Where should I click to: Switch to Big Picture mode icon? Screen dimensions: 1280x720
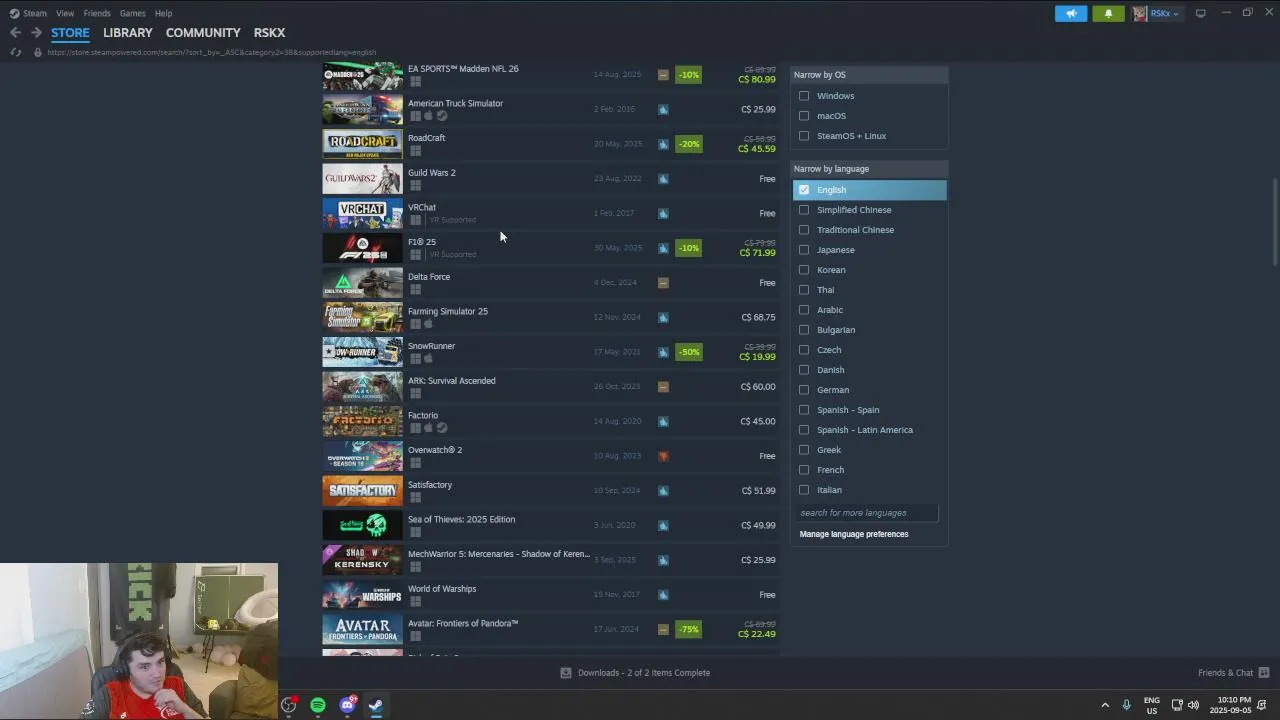pos(1201,13)
